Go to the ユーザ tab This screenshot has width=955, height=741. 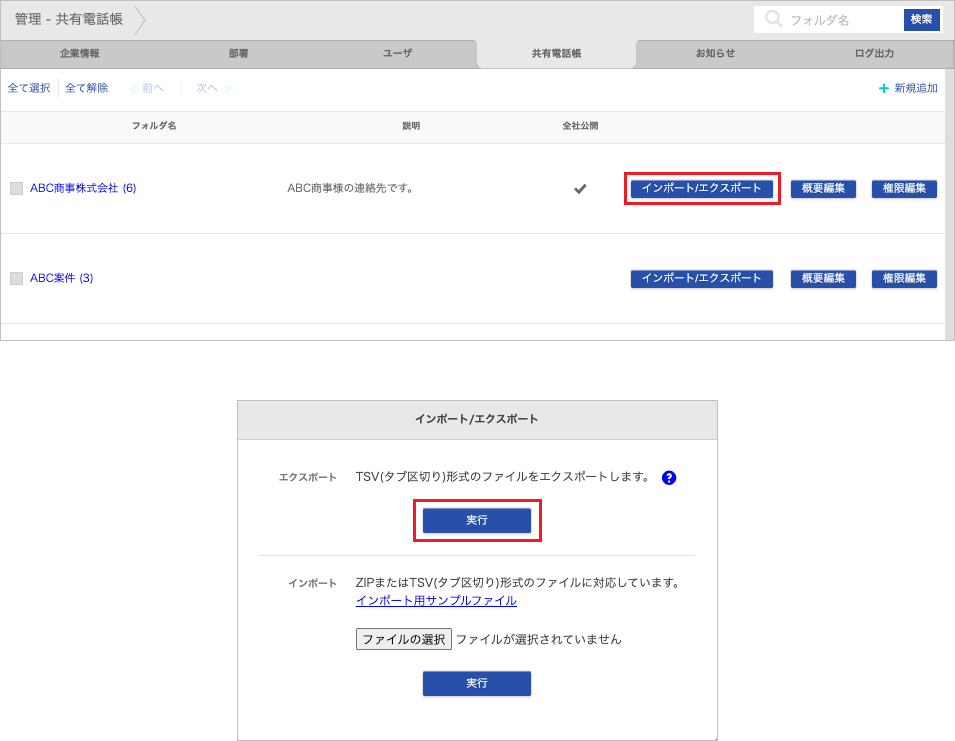click(397, 53)
